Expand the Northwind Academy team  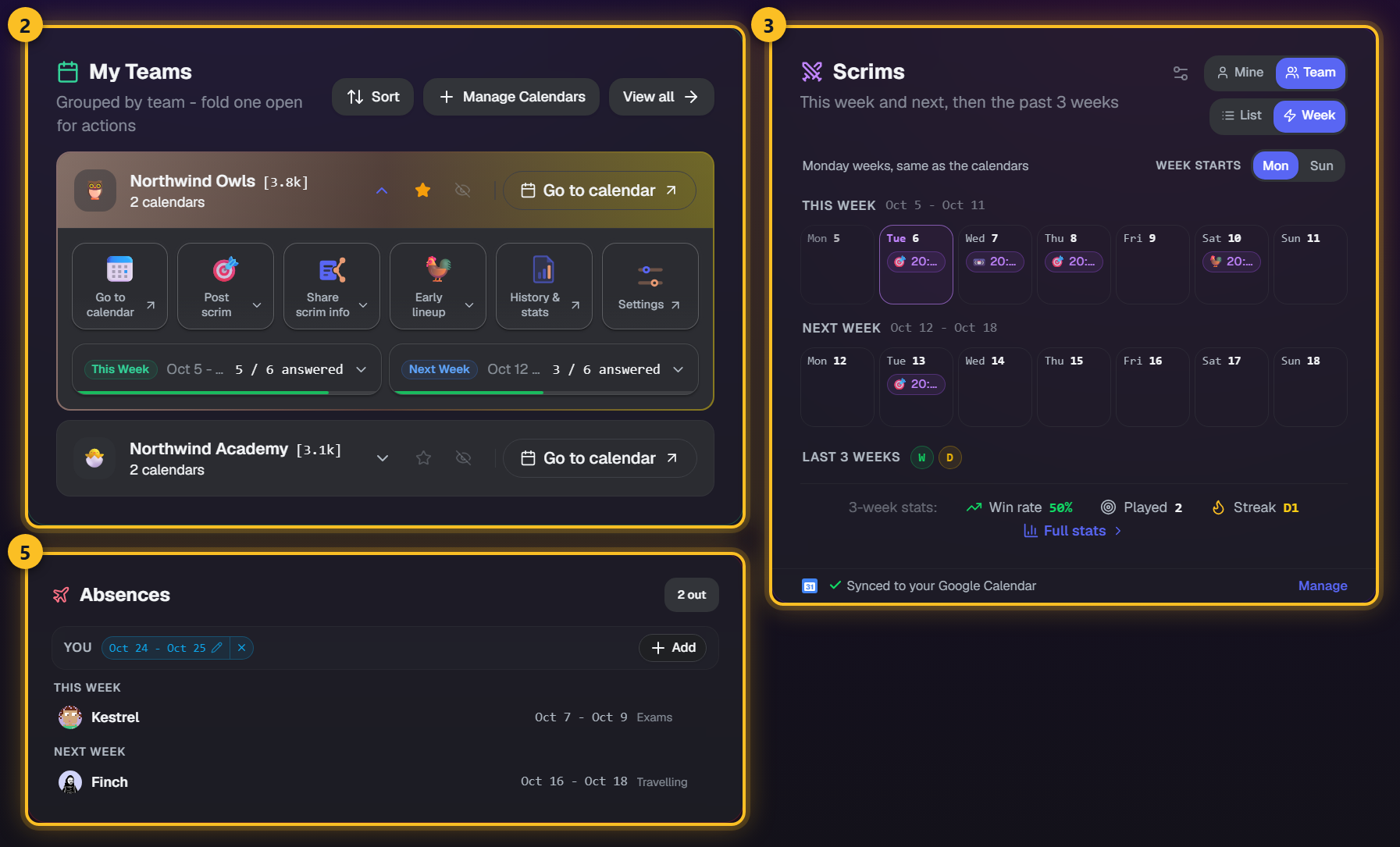coord(383,457)
